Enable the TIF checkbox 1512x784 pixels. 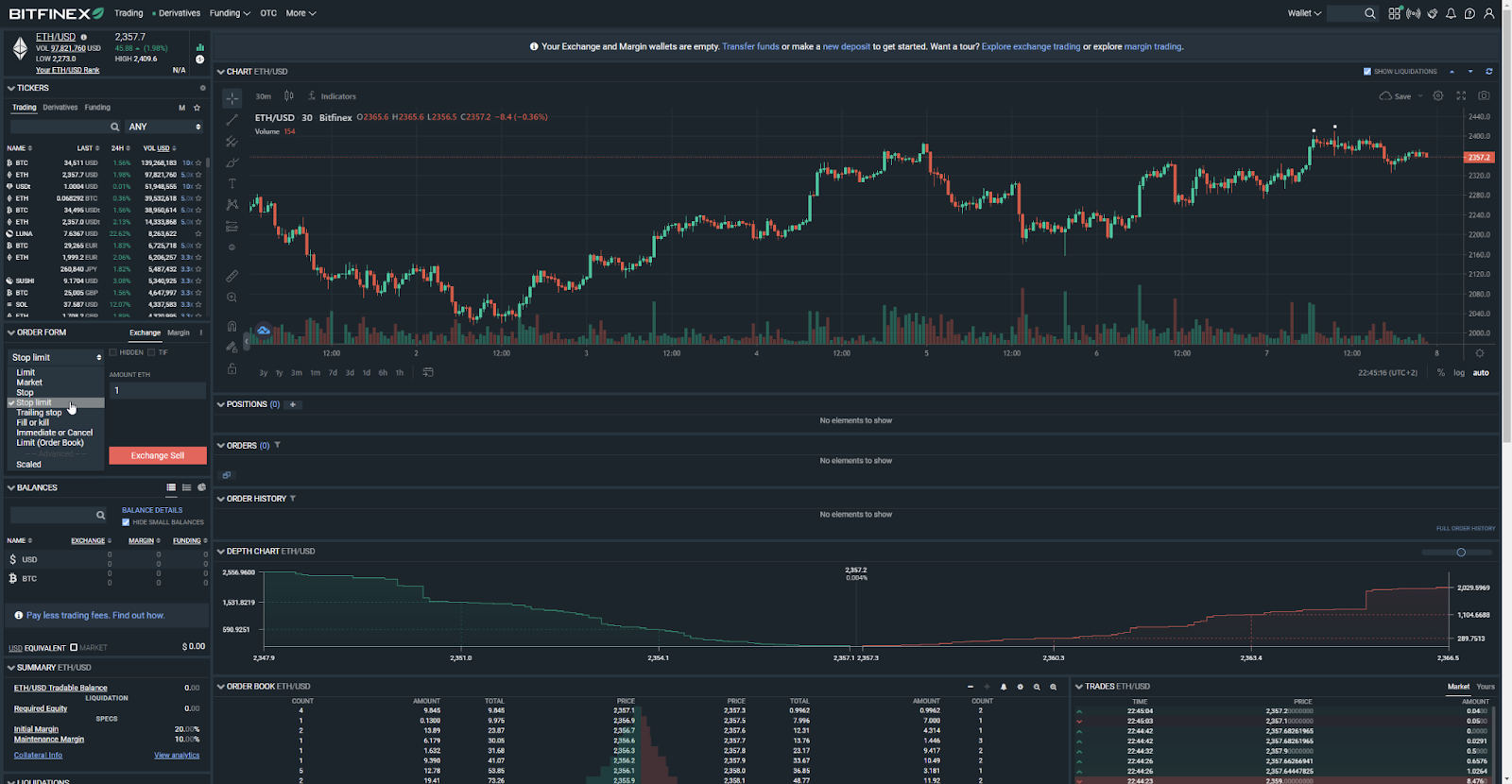(x=151, y=352)
